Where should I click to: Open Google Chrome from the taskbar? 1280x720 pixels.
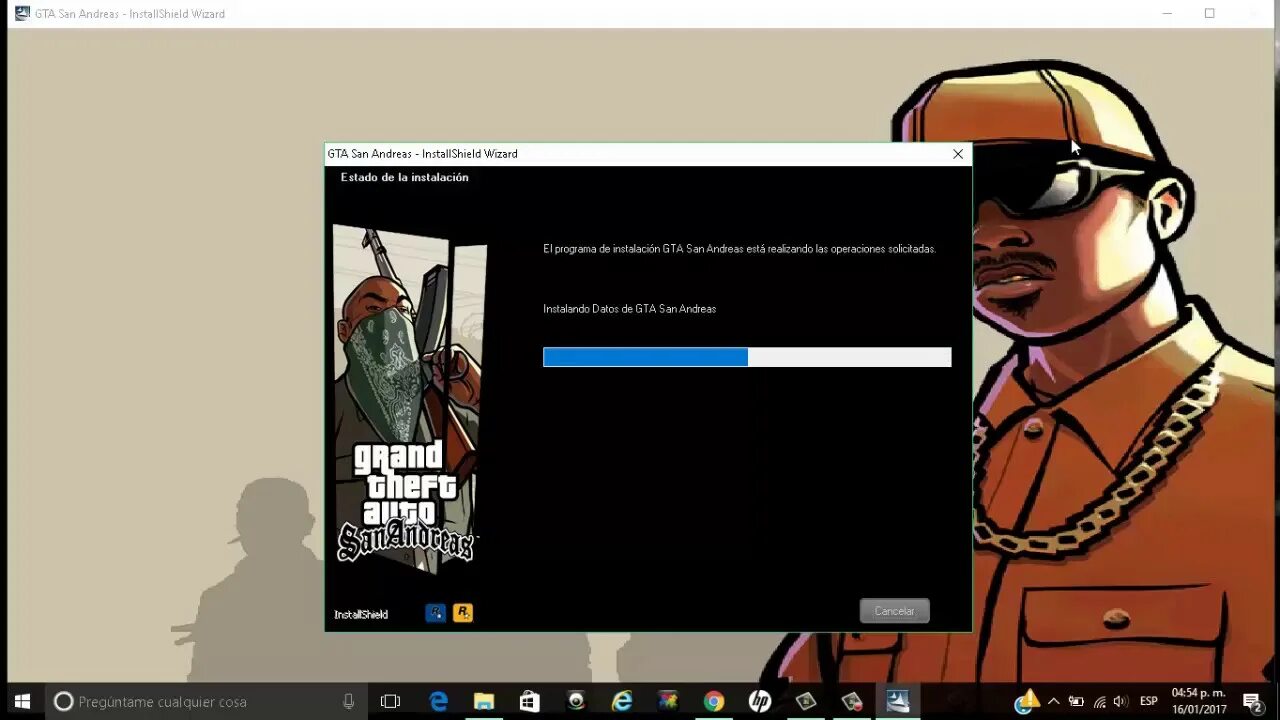click(x=713, y=701)
